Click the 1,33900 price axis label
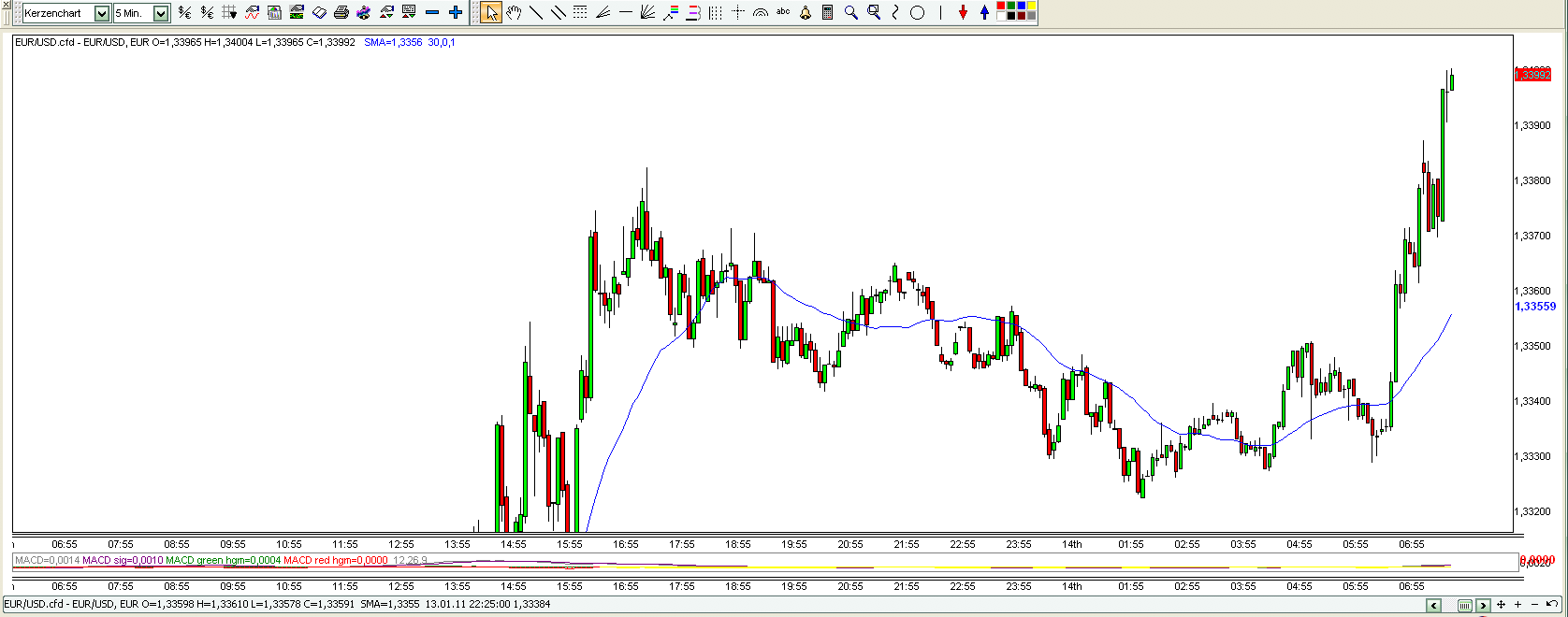Image resolution: width=1568 pixels, height=617 pixels. tap(1532, 125)
